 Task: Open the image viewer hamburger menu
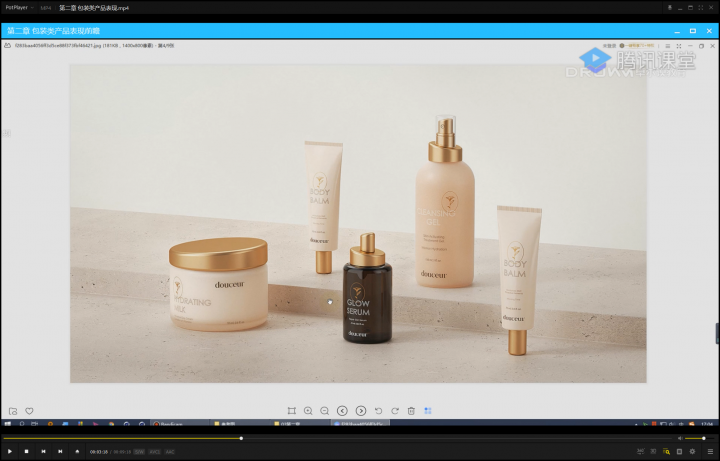tap(668, 46)
